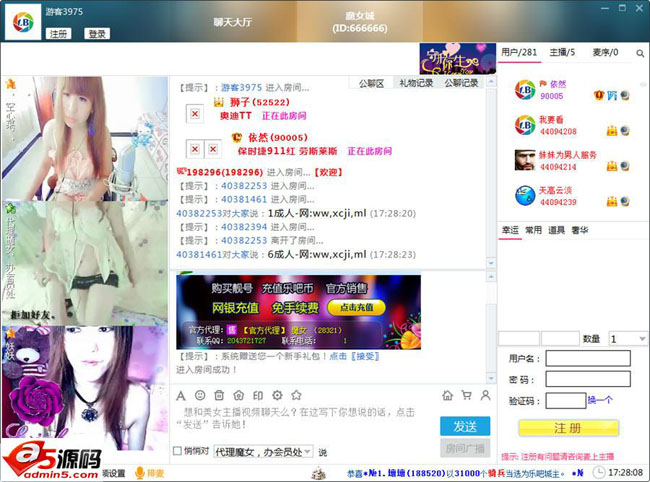Click avatar of user 我要看 44094208
Screen dimensions: 650x482
point(525,125)
